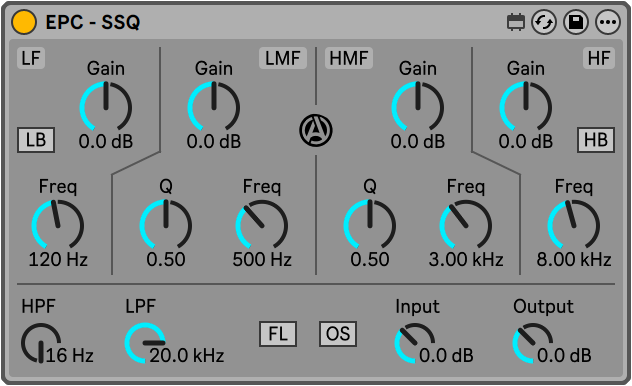
Task: Click the 20.0 kHz LPF value
Action: pyautogui.click(x=187, y=355)
